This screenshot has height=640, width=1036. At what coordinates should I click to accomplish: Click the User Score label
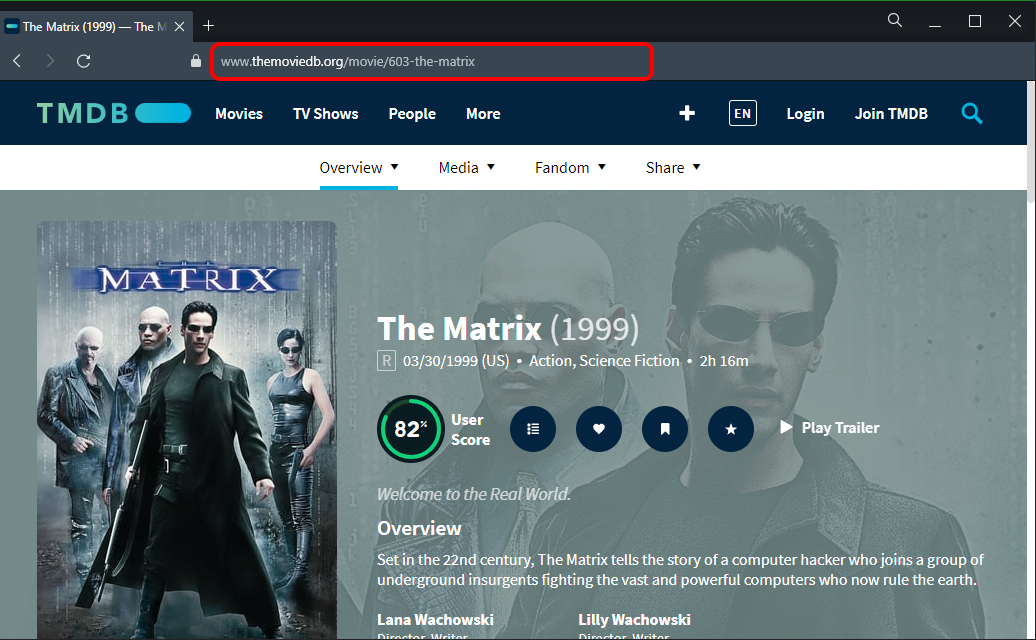tap(470, 429)
